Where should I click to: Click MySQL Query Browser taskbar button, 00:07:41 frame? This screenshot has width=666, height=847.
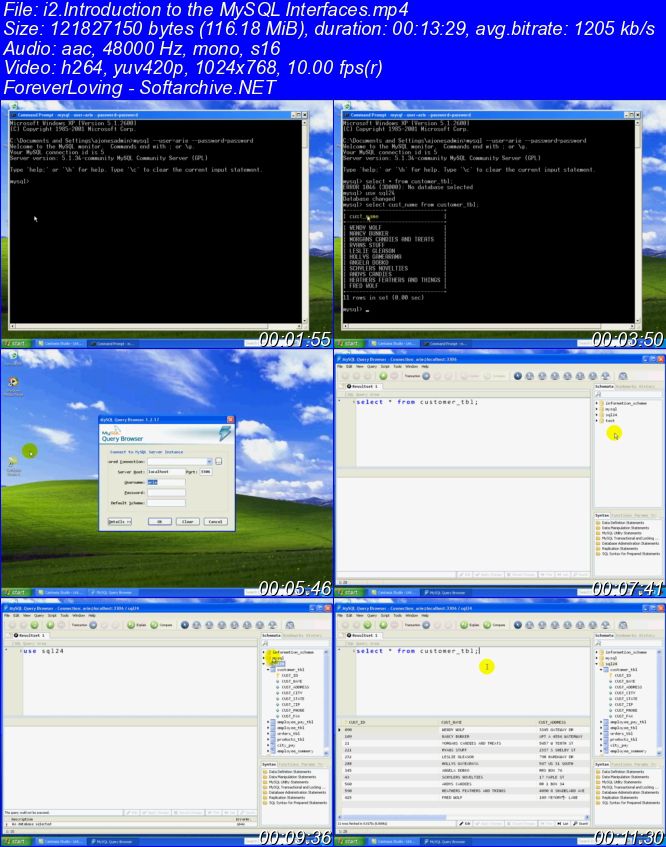pyautogui.click(x=446, y=593)
